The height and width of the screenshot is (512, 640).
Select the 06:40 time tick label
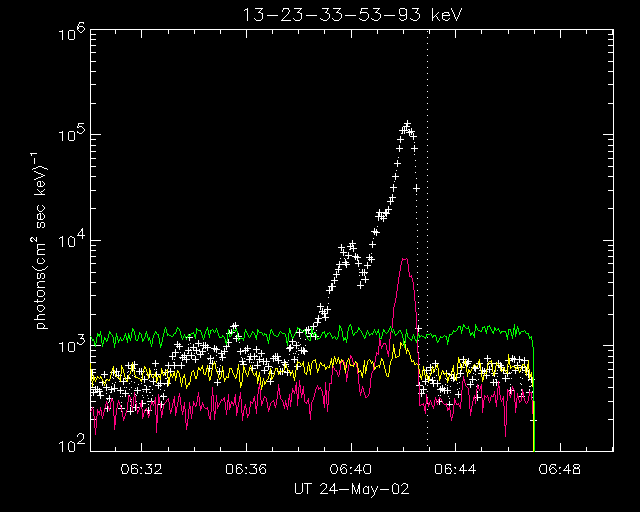pos(350,468)
